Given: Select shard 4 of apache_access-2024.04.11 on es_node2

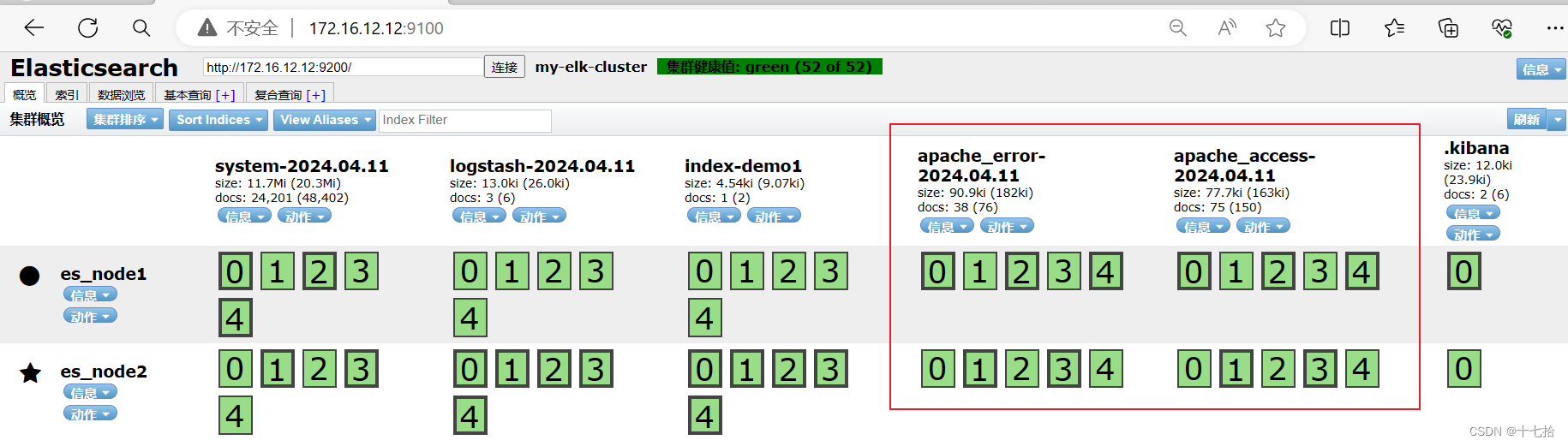Looking at the screenshot, I should 1362,369.
